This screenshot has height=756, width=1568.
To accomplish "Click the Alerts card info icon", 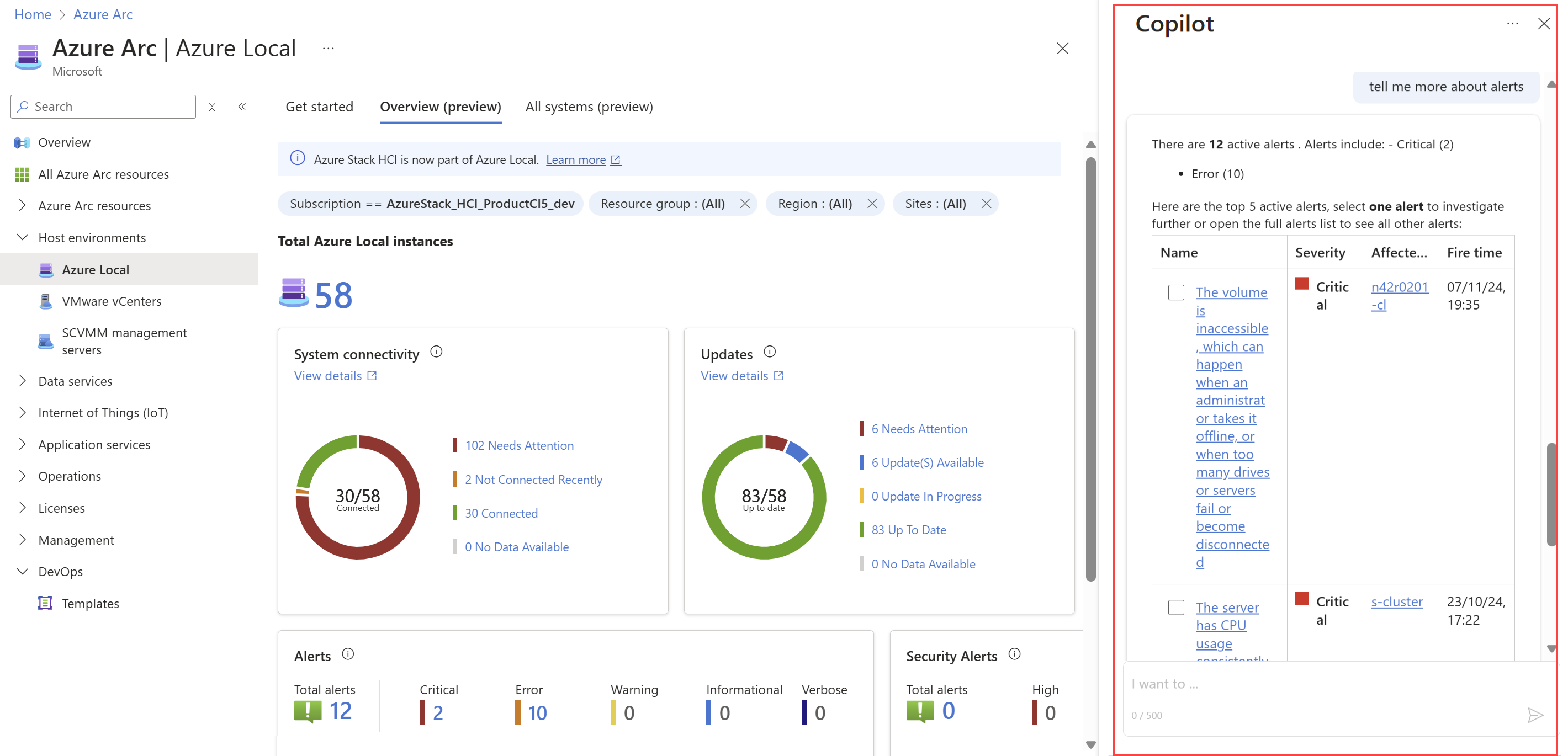I will click(x=348, y=654).
